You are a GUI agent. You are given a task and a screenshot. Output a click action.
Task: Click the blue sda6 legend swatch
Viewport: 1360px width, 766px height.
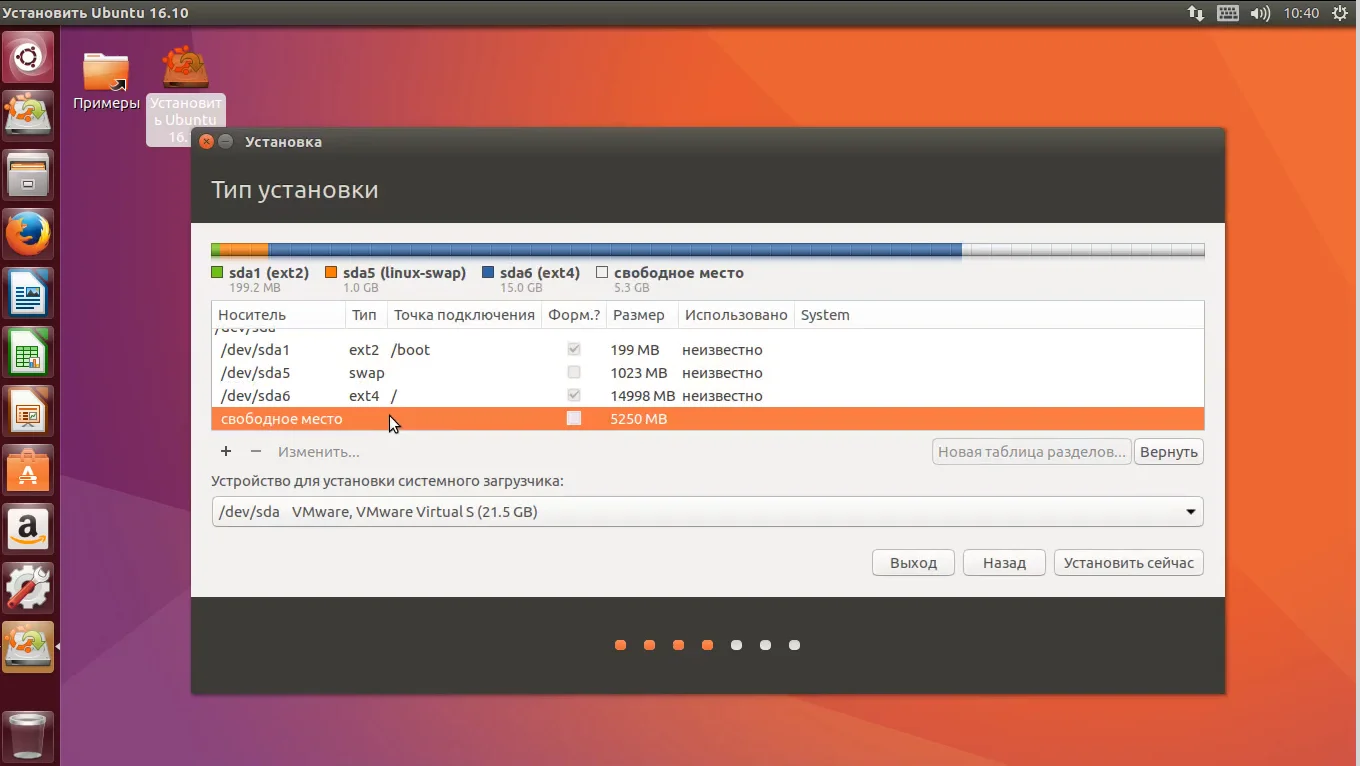click(488, 272)
